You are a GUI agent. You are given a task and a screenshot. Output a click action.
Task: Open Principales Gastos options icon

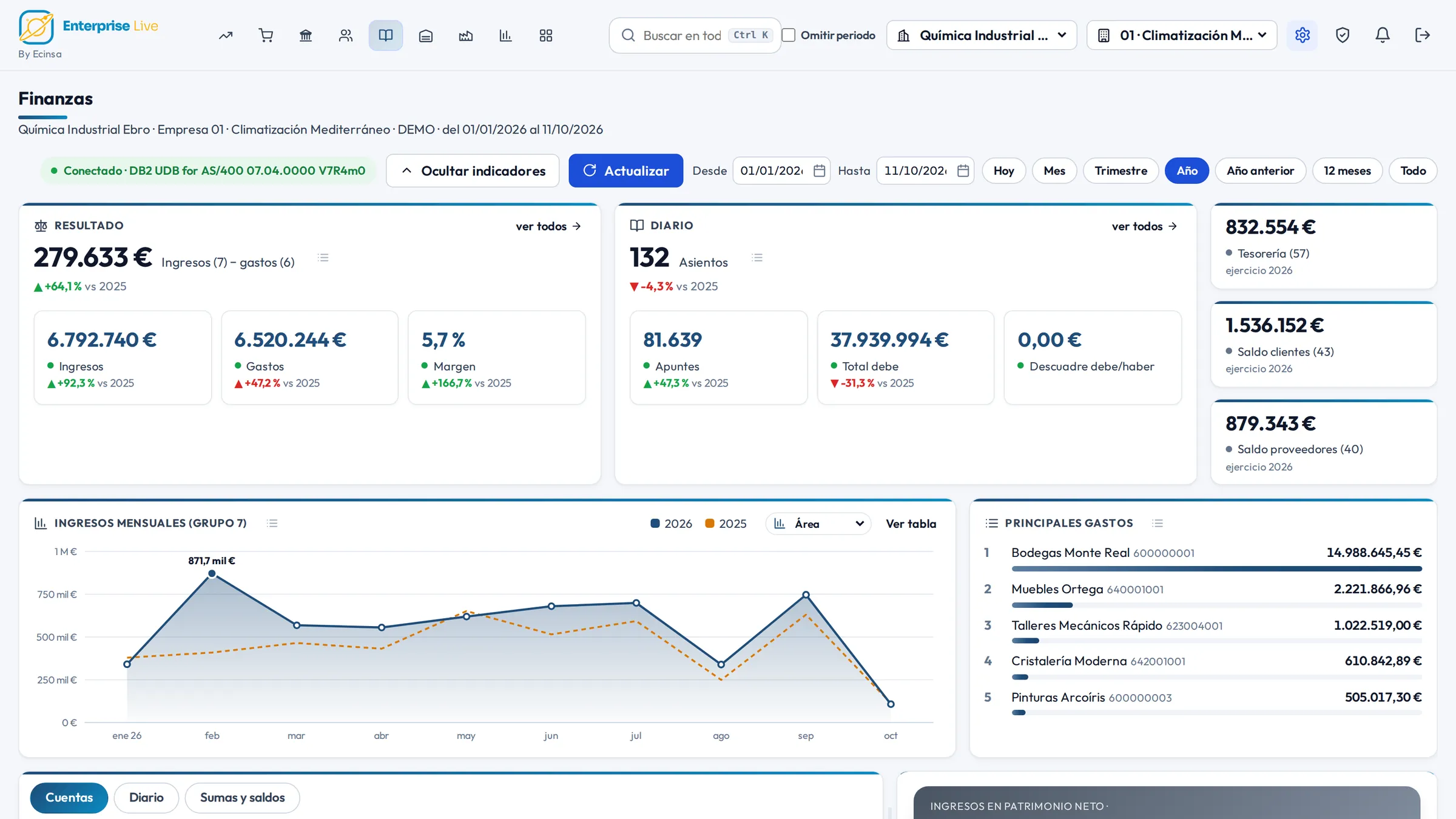(x=1158, y=523)
